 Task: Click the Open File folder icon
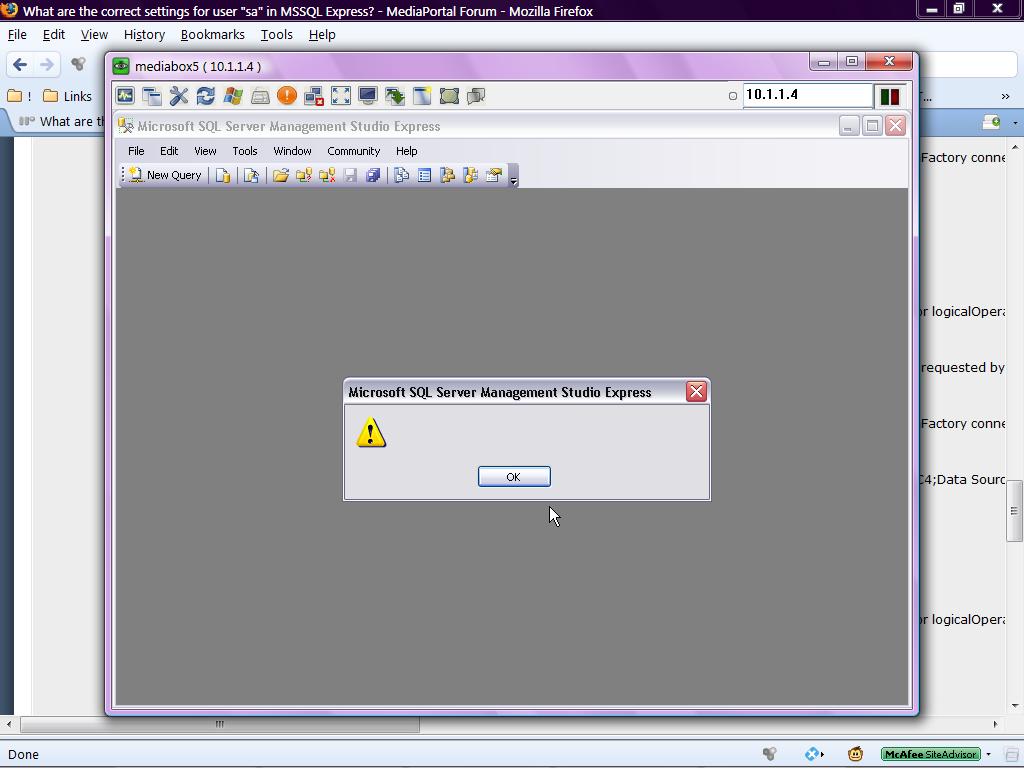pos(281,175)
